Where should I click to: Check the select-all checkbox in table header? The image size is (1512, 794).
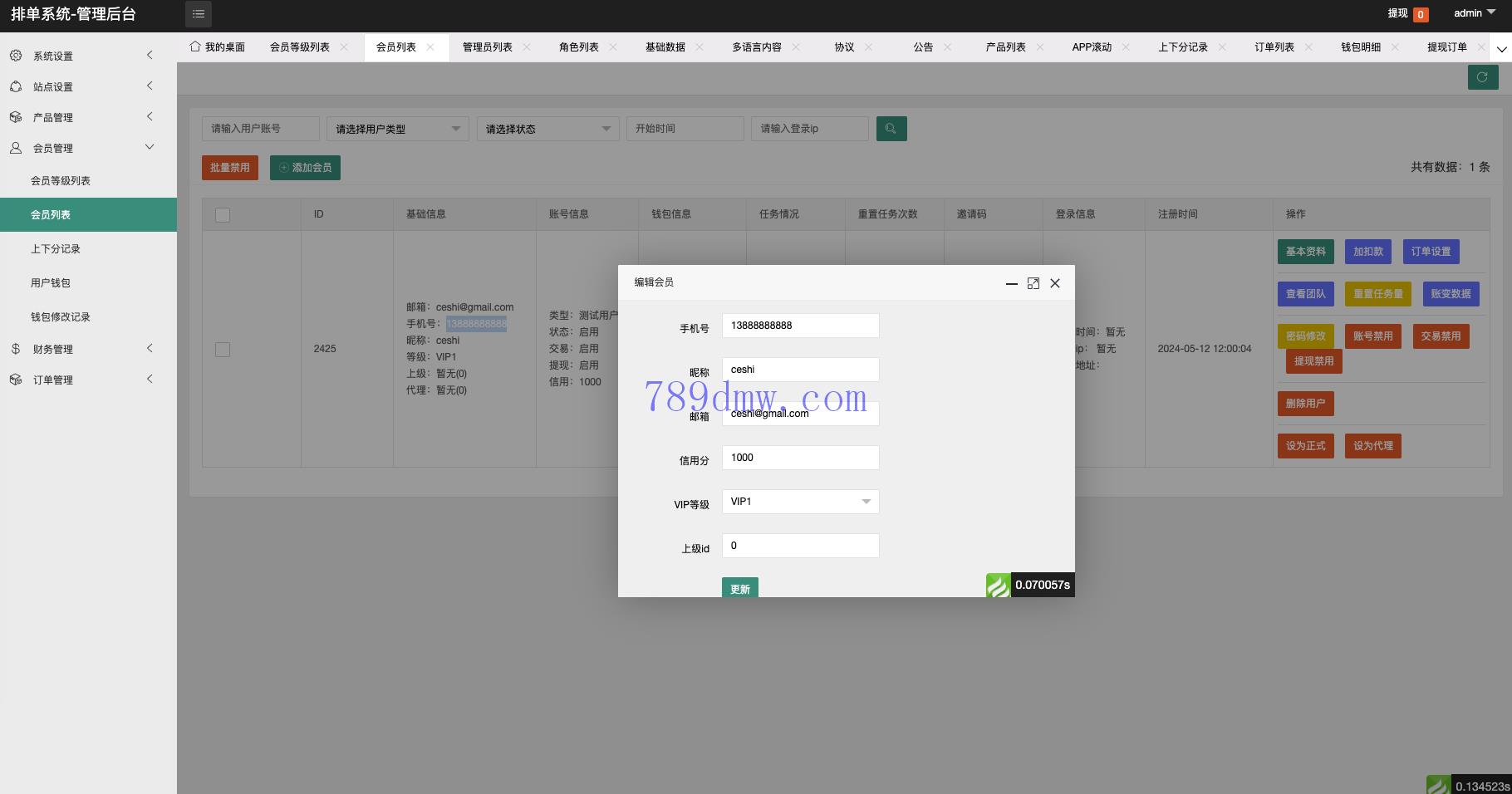point(223,215)
